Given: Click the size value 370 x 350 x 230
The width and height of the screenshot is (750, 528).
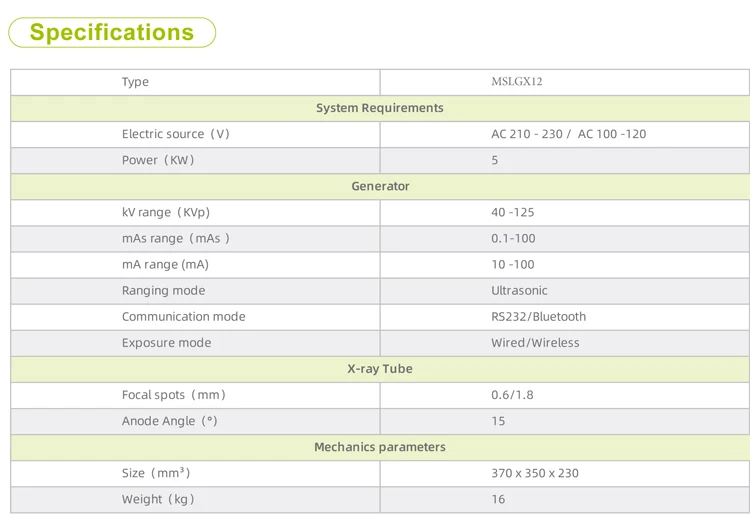Looking at the screenshot, I should pos(534,473).
